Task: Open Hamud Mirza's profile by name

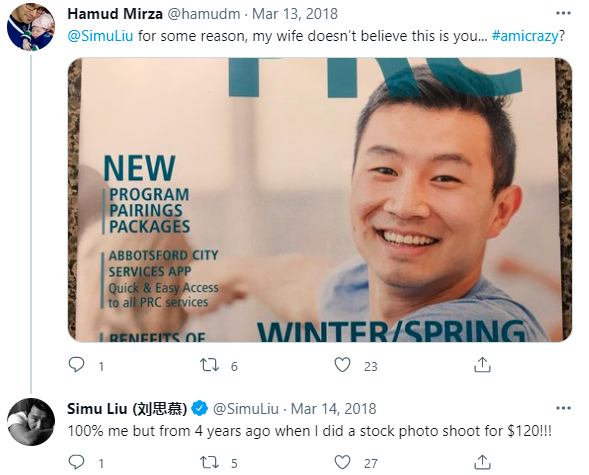Action: pyautogui.click(x=115, y=14)
